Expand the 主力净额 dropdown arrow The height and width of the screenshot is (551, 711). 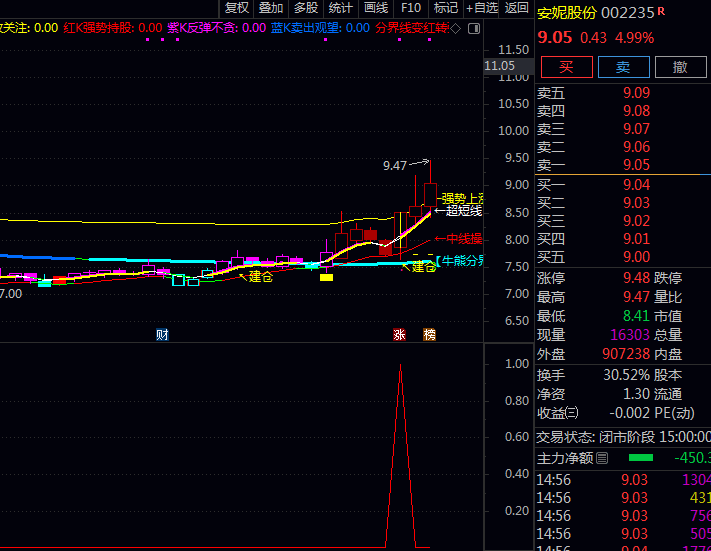pos(601,458)
